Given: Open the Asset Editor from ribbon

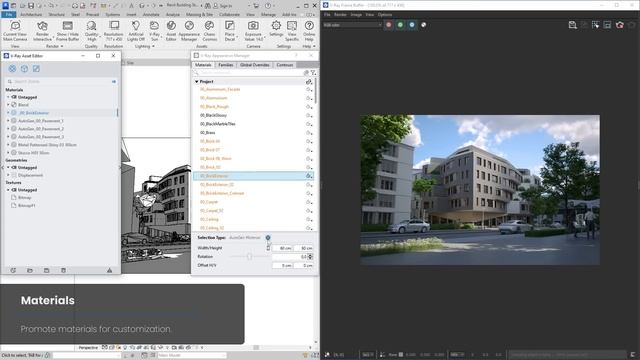Looking at the screenshot, I should (171, 31).
